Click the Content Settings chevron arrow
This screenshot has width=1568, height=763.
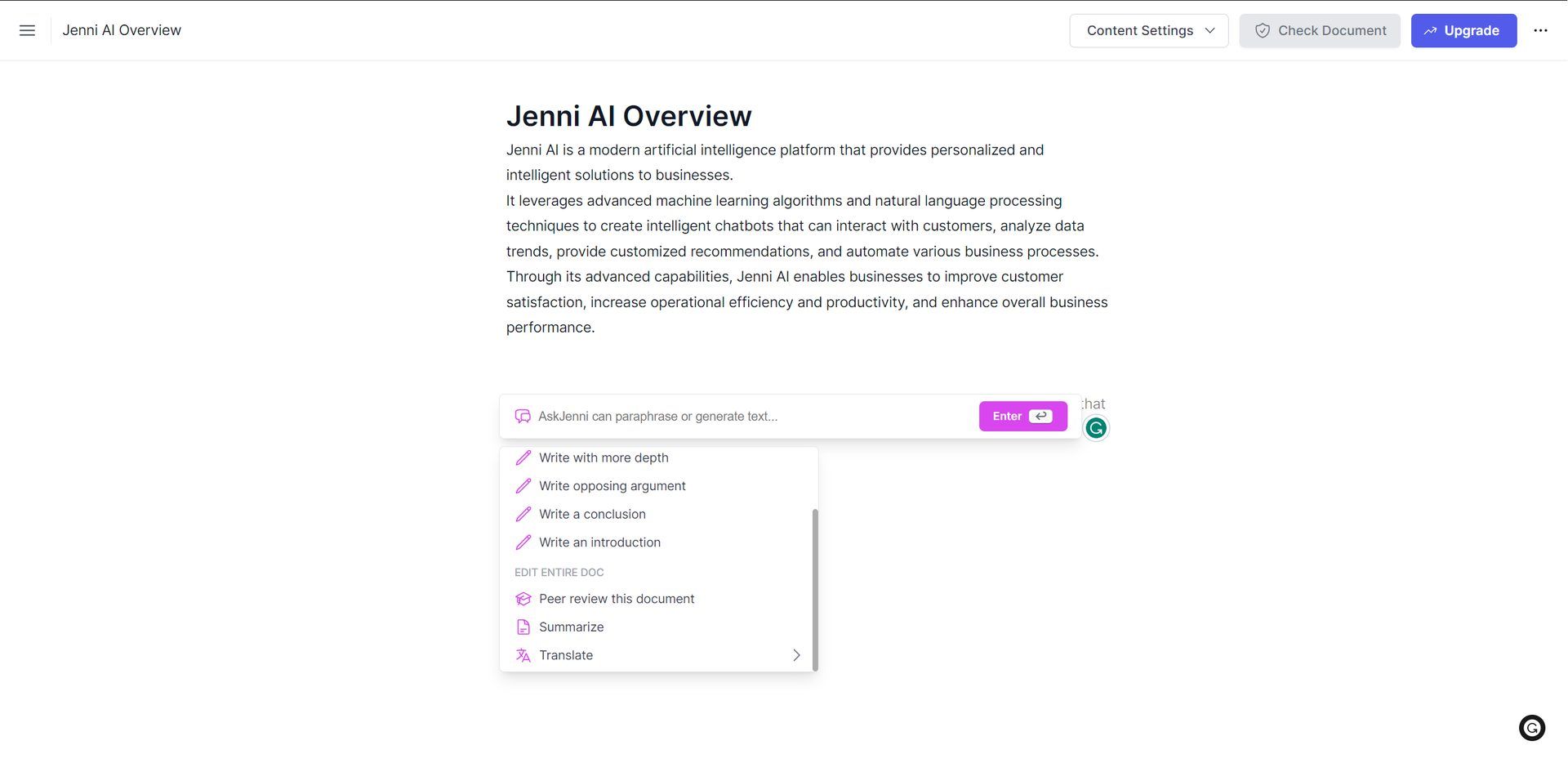[1209, 30]
